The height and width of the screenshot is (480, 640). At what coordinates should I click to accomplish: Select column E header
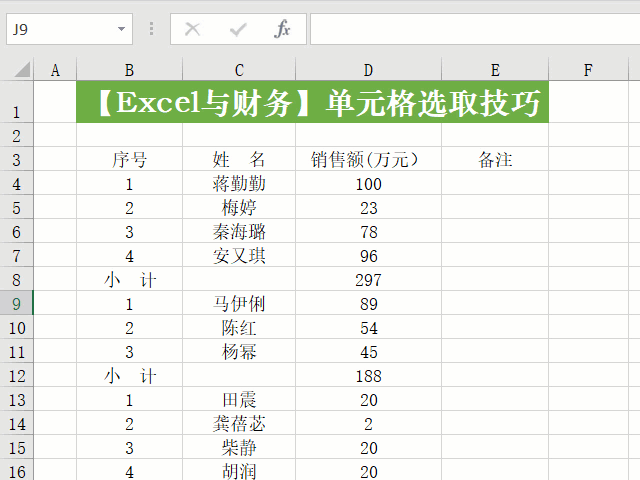point(495,70)
